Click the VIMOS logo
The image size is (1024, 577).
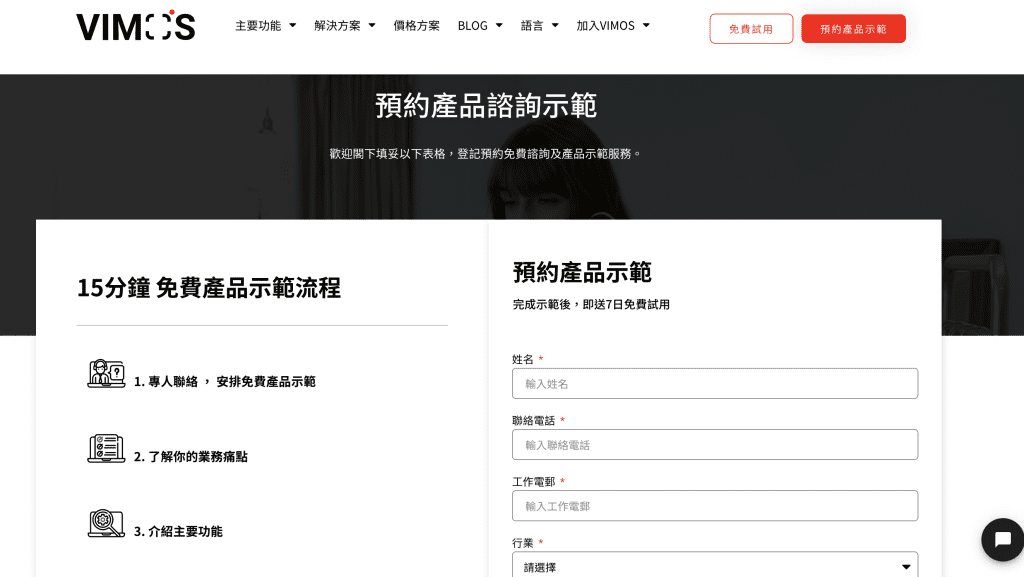coord(136,26)
